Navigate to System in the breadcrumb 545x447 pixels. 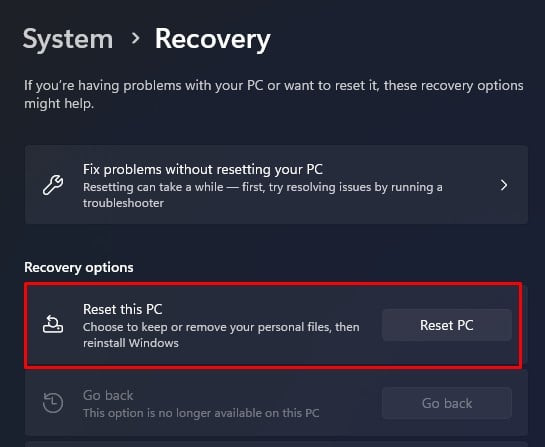tap(68, 39)
